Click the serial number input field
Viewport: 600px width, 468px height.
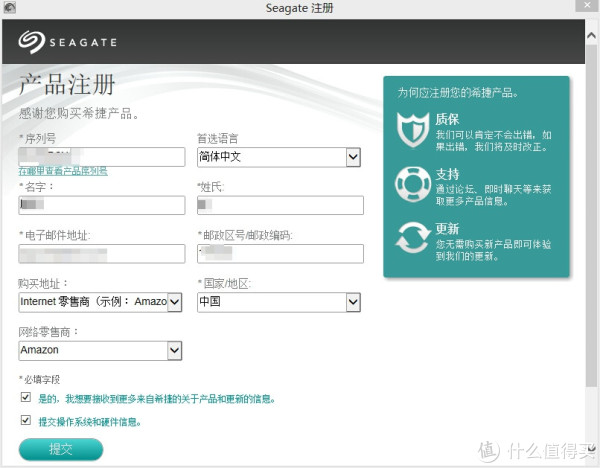tap(102, 157)
